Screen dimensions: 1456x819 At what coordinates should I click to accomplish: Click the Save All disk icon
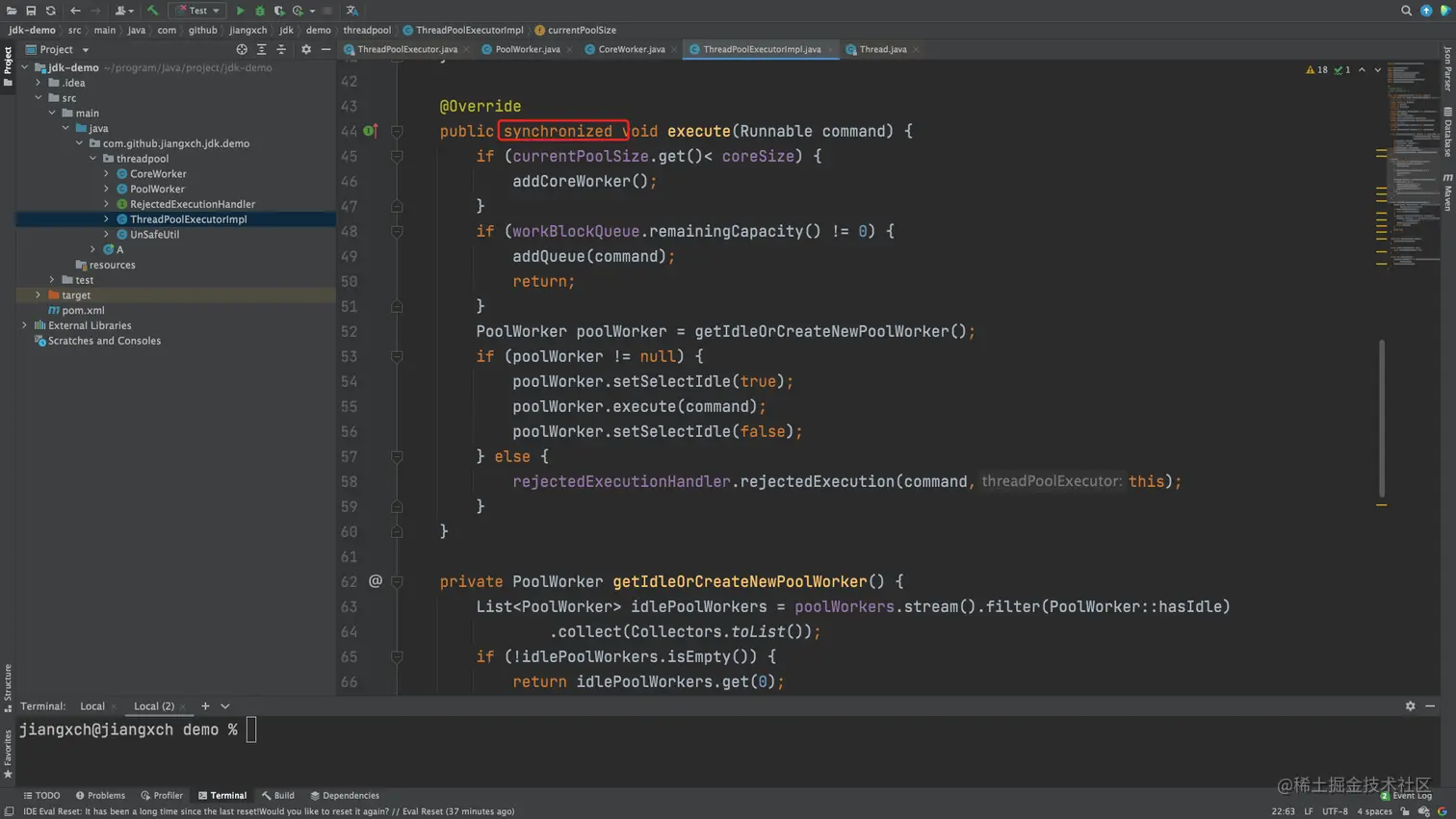(x=31, y=11)
